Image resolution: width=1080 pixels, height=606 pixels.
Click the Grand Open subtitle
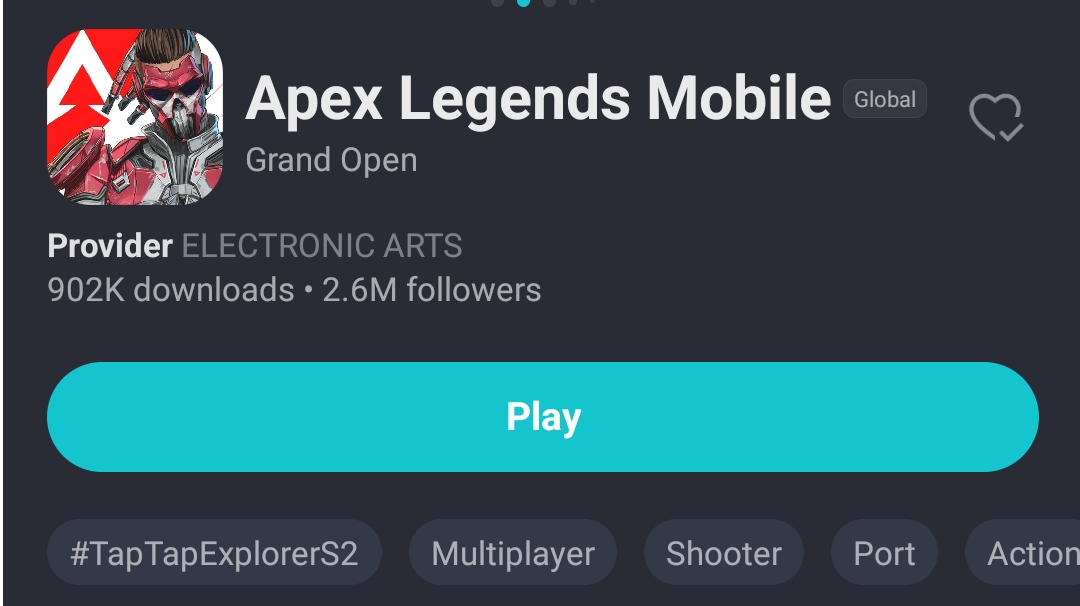(x=331, y=160)
